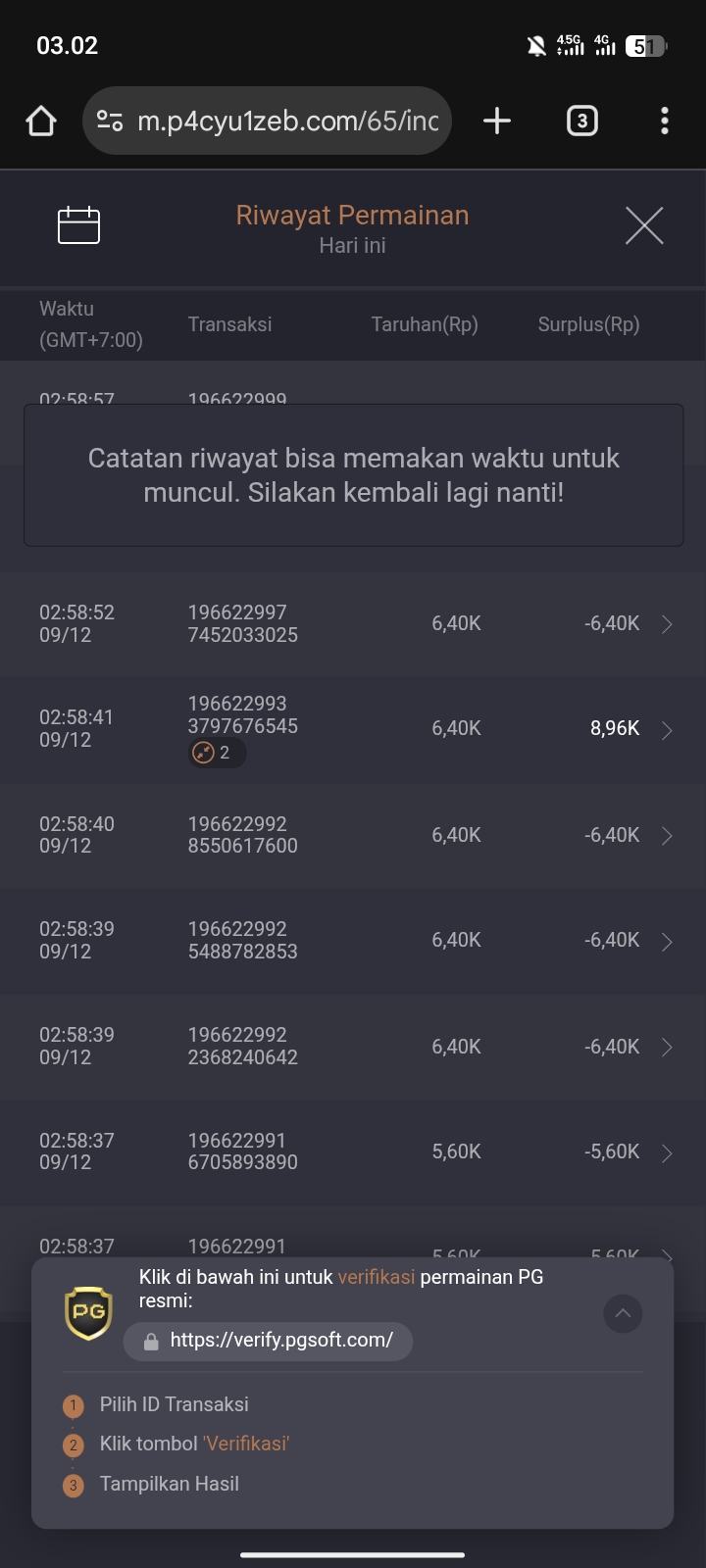
Task: Tap the browser URL address field
Action: pos(287,121)
